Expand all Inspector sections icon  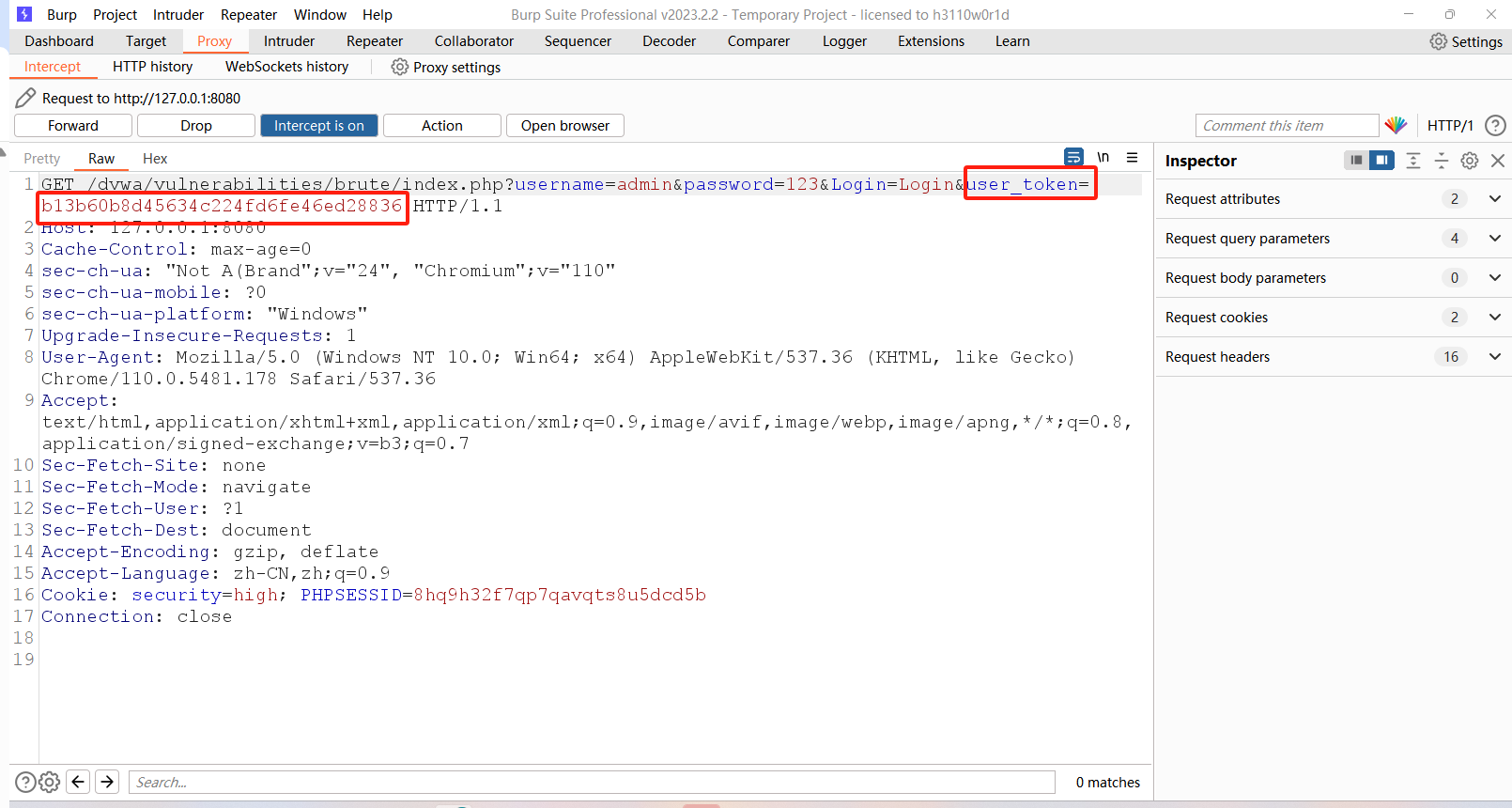(x=1413, y=161)
